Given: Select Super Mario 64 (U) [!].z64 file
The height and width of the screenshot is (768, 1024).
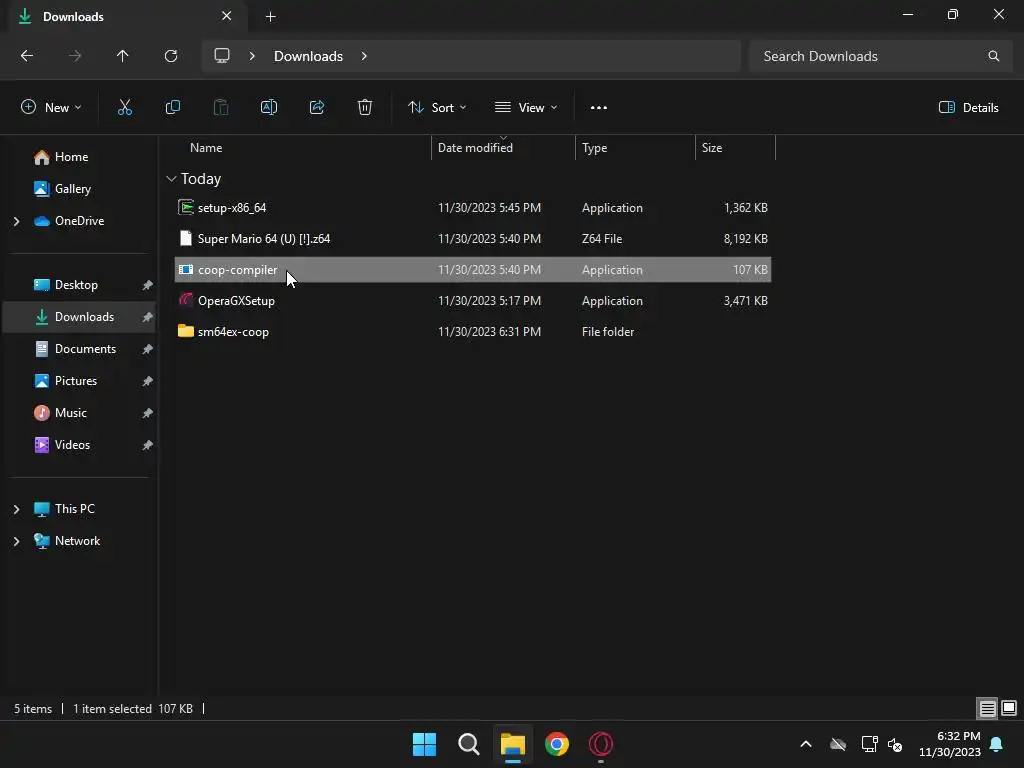Looking at the screenshot, I should 473,238.
